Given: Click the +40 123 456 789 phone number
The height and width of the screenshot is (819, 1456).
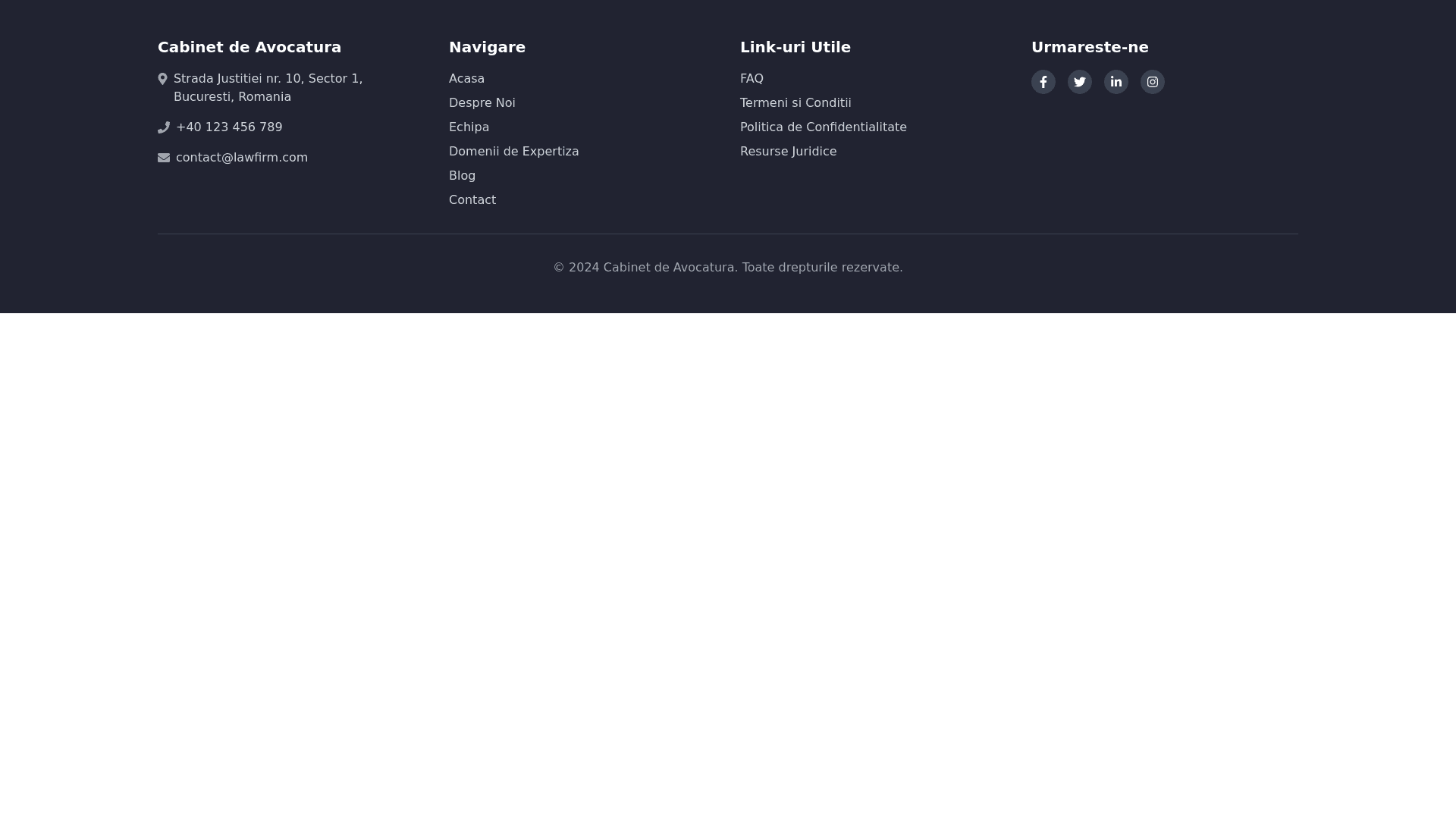Looking at the screenshot, I should click(228, 127).
